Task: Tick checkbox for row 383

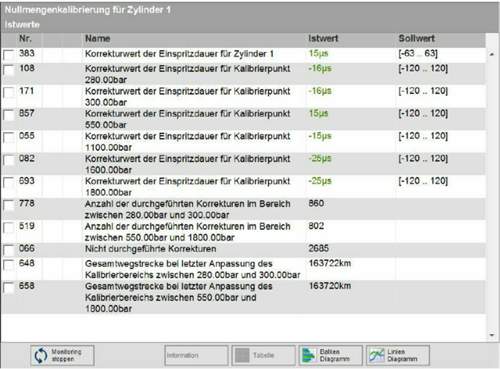Action: point(9,55)
